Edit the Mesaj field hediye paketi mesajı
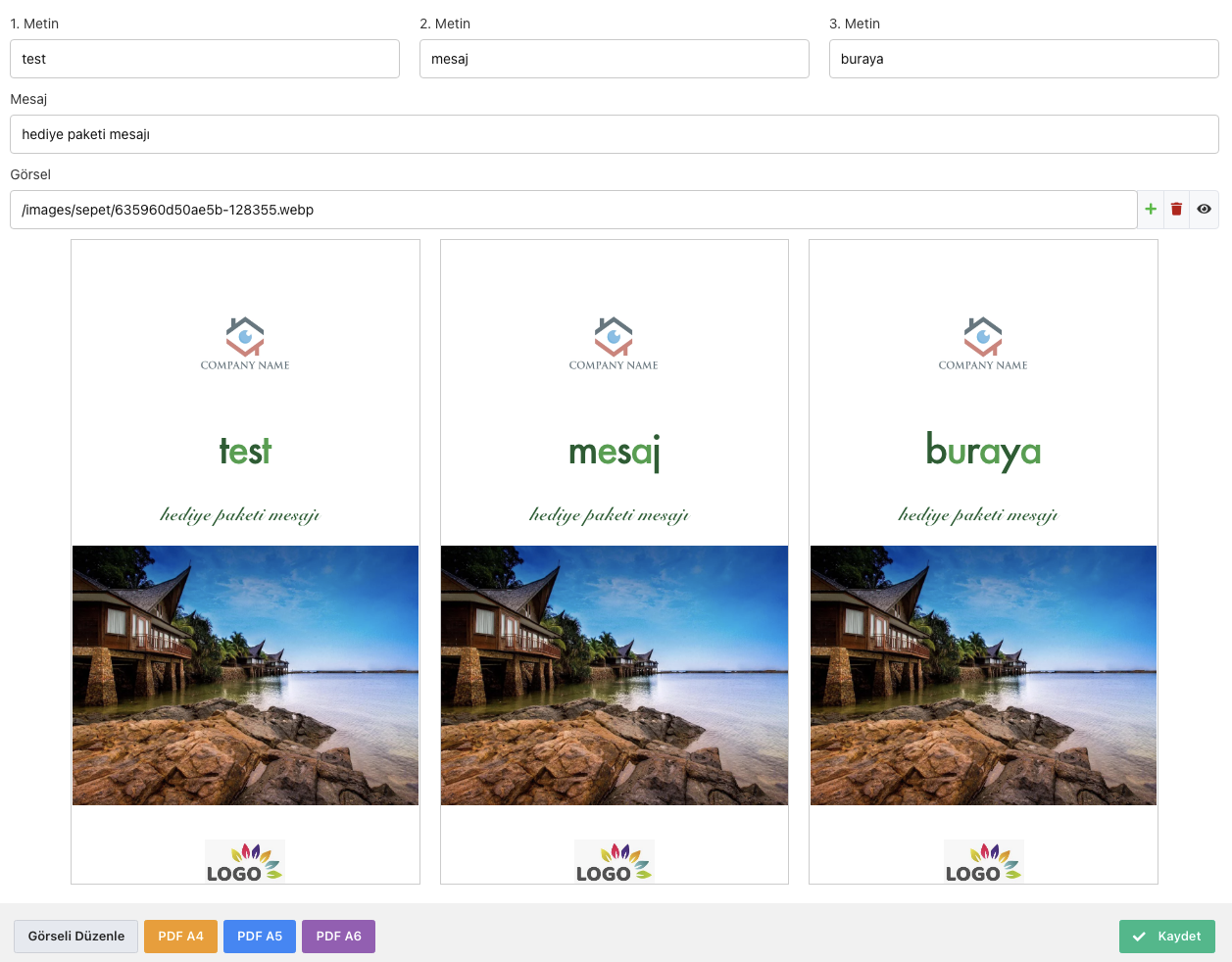 click(615, 134)
